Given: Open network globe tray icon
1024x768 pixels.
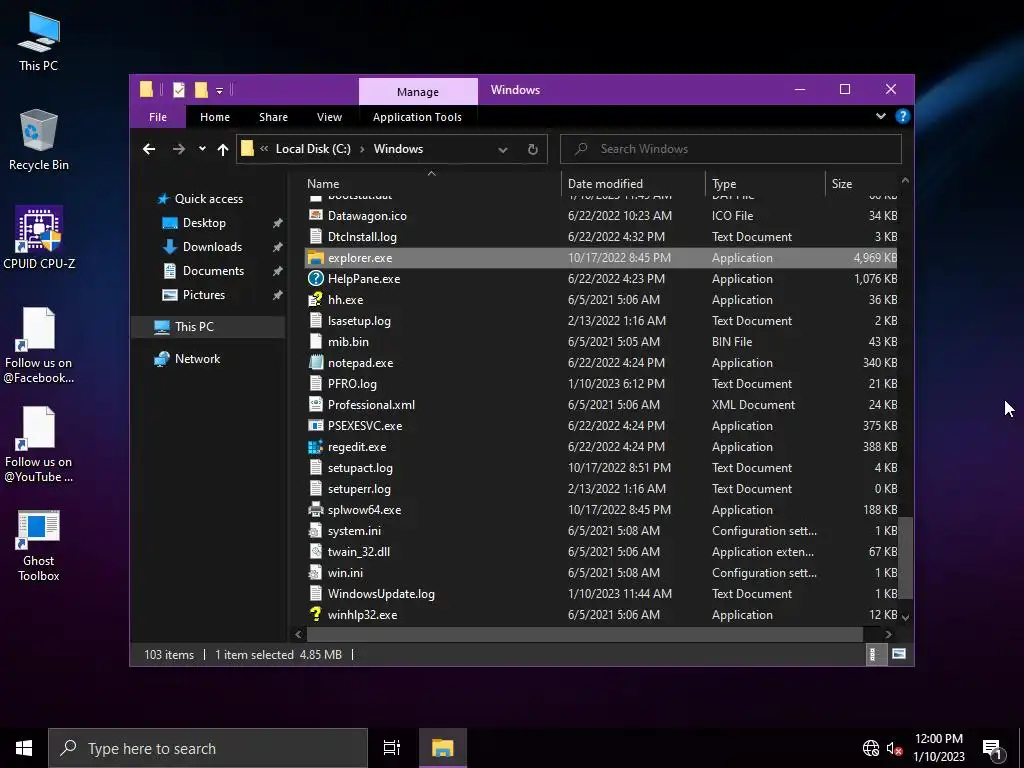Looking at the screenshot, I should click(871, 748).
